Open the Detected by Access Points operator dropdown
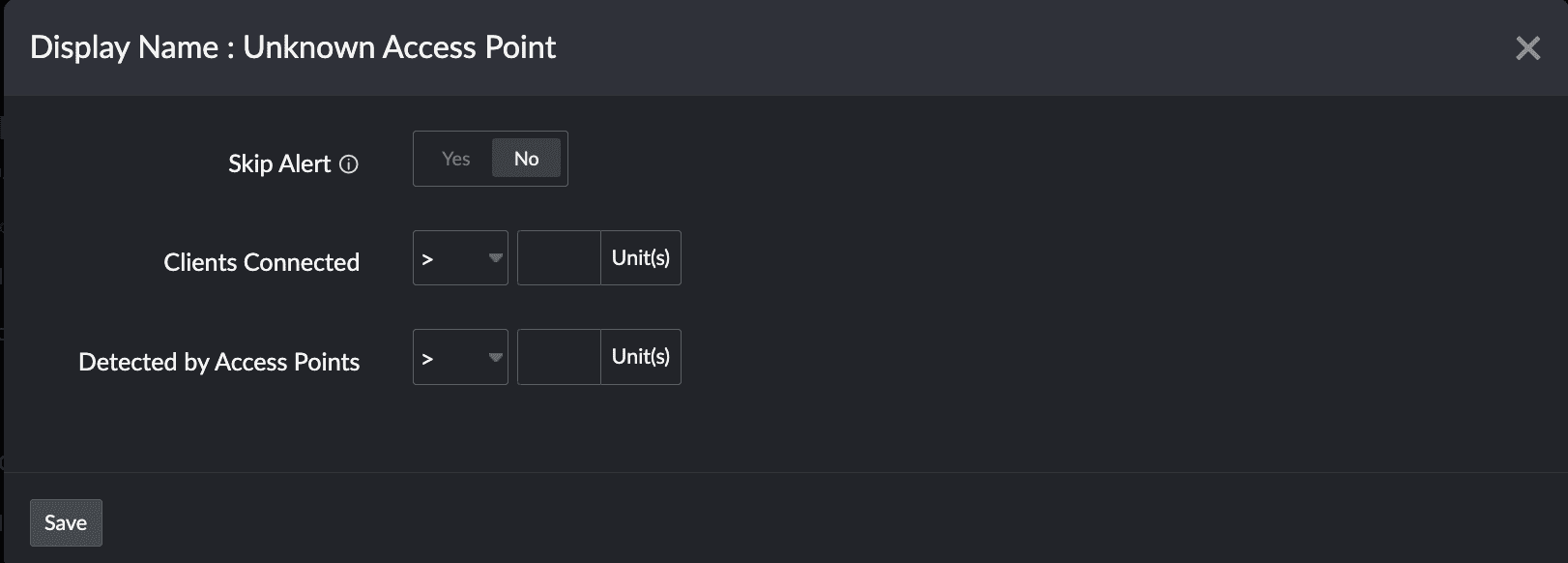1568x563 pixels. (460, 357)
